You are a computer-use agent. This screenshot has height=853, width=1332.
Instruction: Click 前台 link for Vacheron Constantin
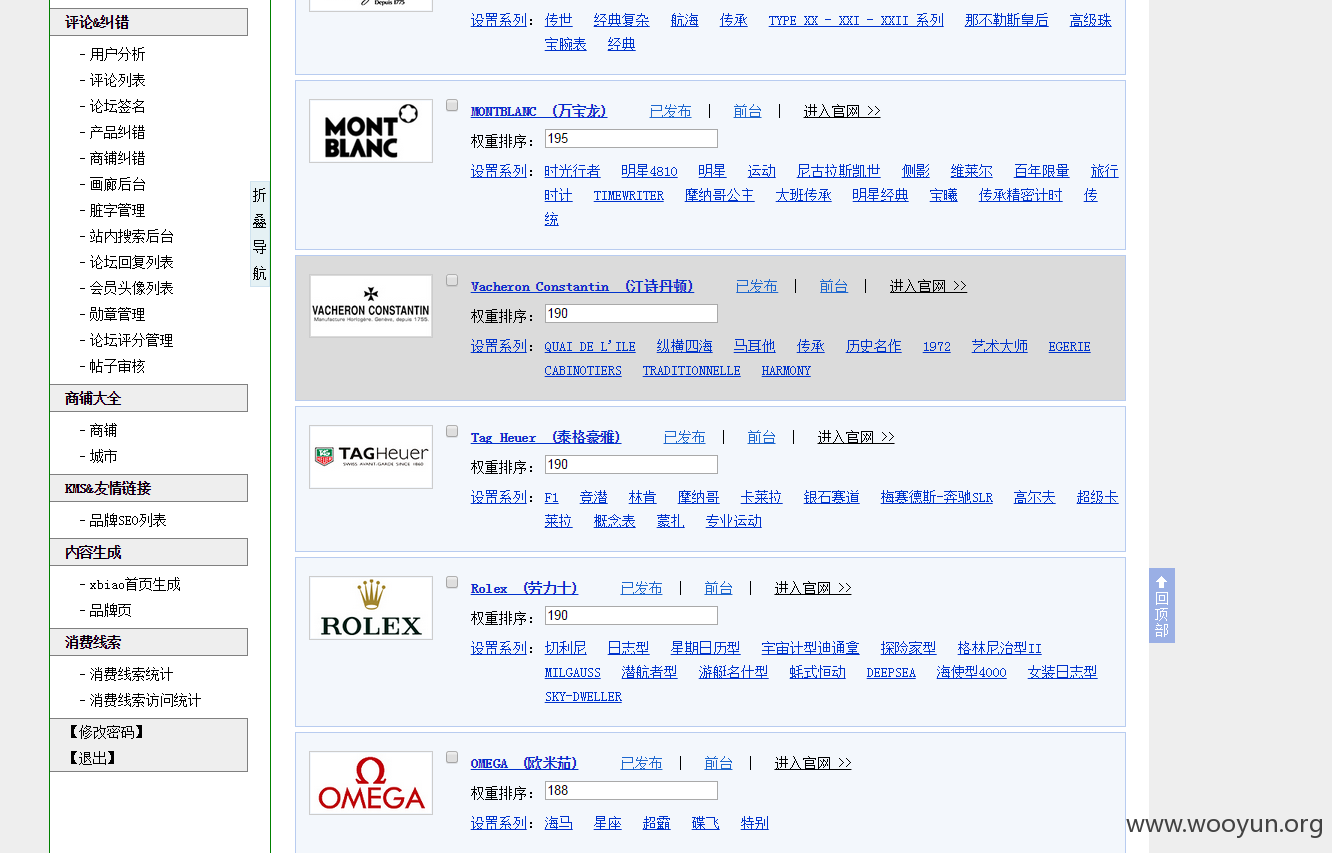point(833,286)
